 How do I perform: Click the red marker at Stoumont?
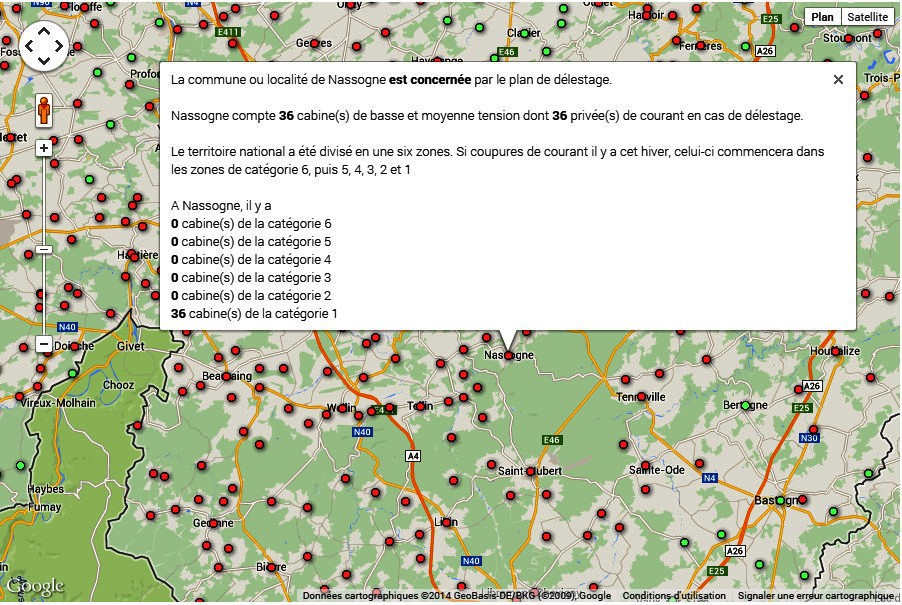pos(849,39)
